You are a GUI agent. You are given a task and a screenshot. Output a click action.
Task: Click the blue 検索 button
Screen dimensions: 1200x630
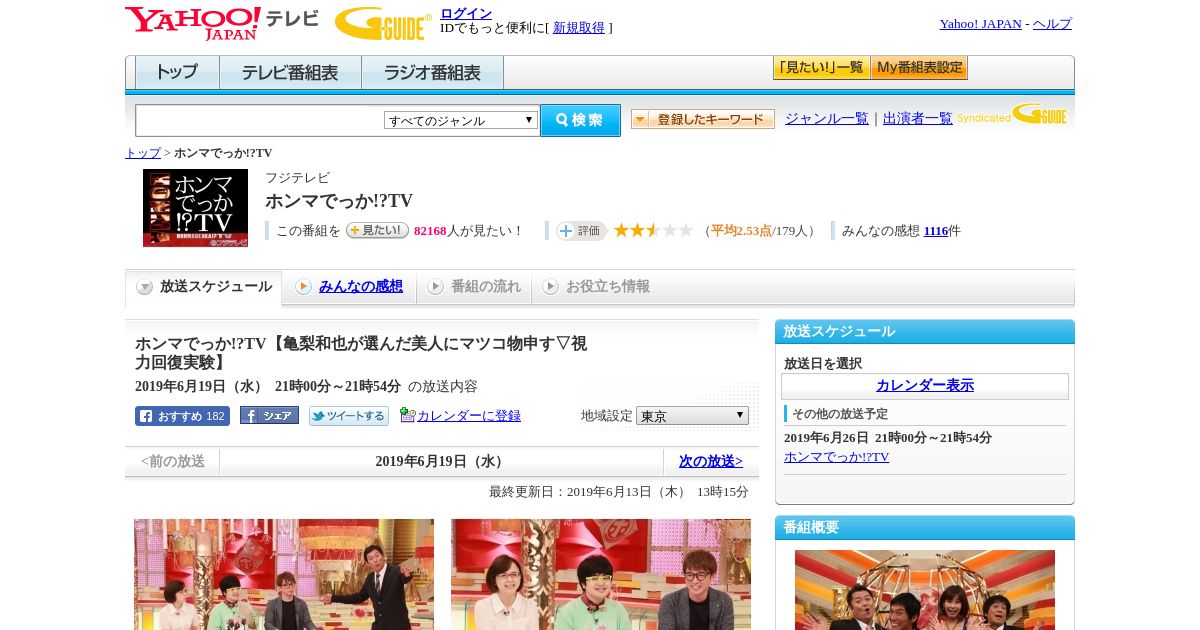[x=580, y=120]
